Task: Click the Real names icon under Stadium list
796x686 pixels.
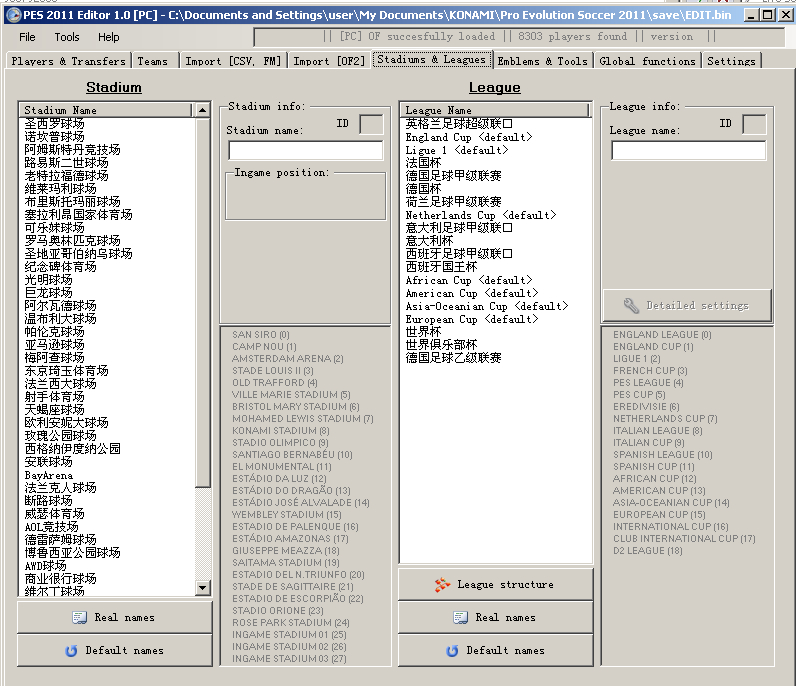Action: (80, 617)
